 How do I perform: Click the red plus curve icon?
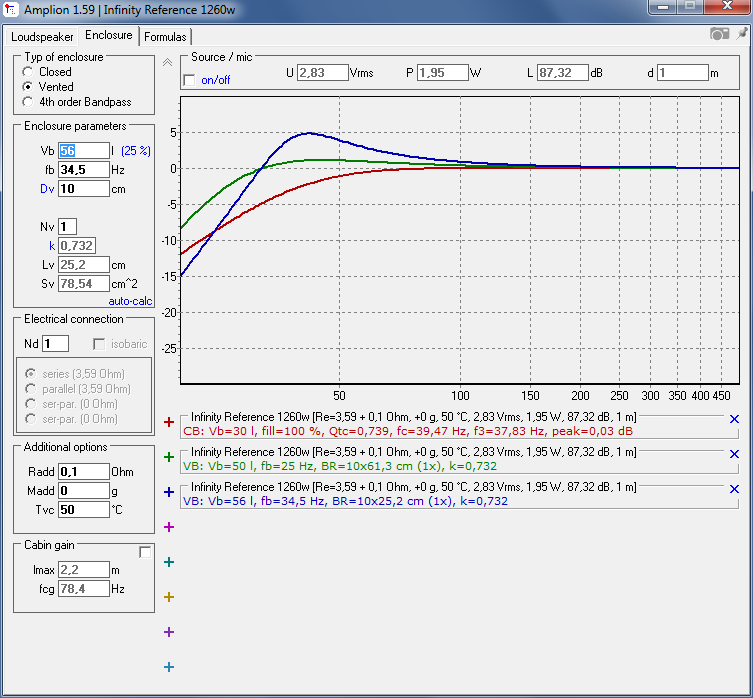click(x=169, y=422)
